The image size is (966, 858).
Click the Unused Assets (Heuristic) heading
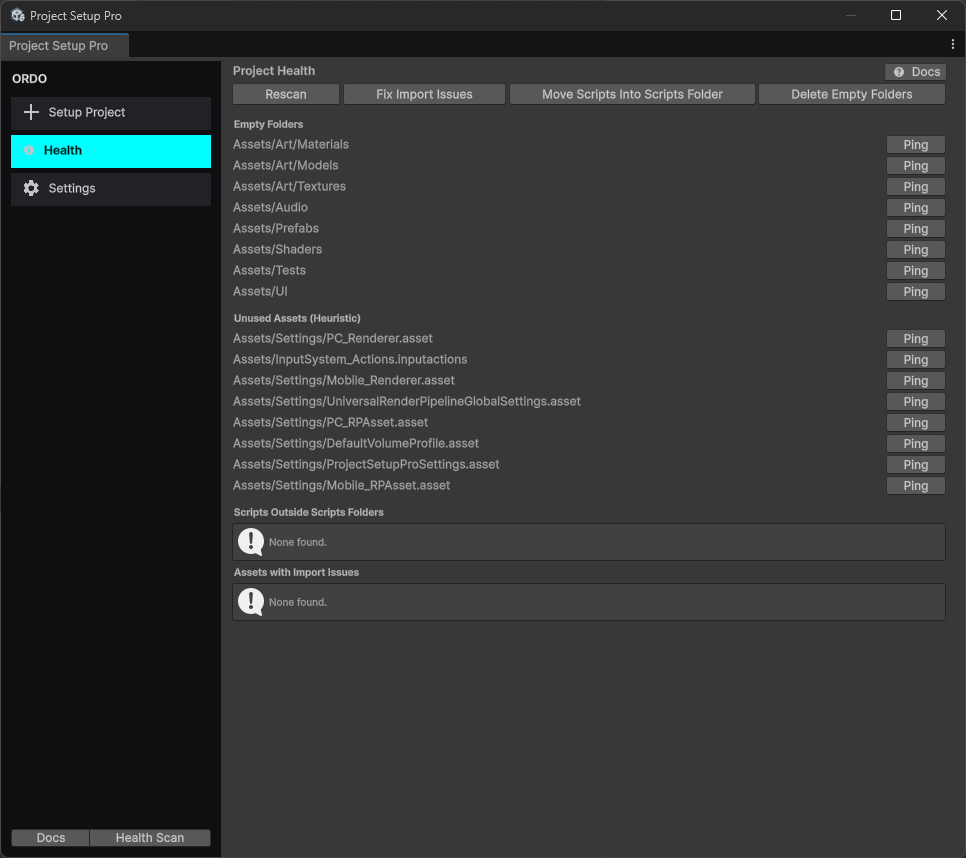[x=297, y=318]
